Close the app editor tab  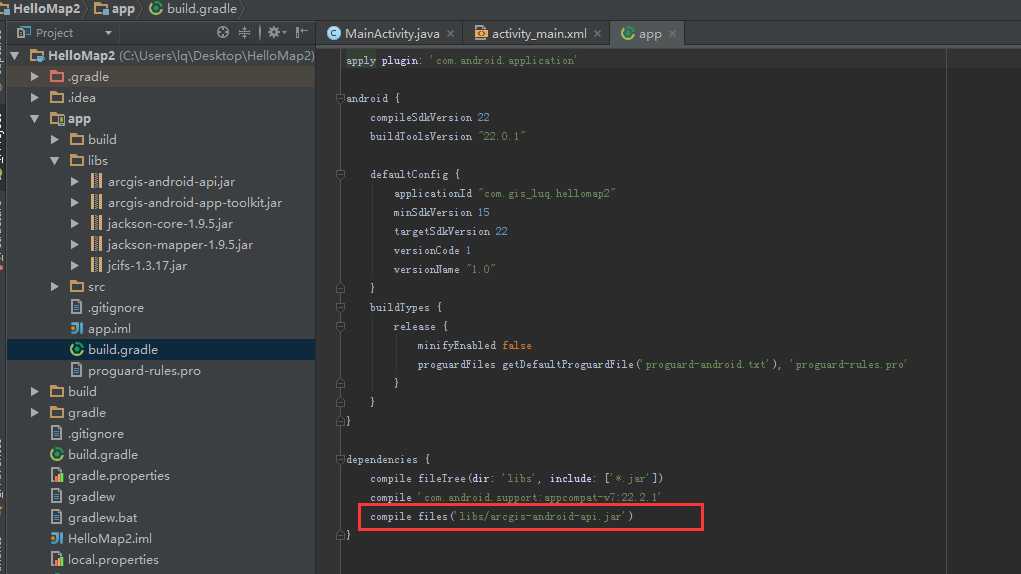point(673,33)
